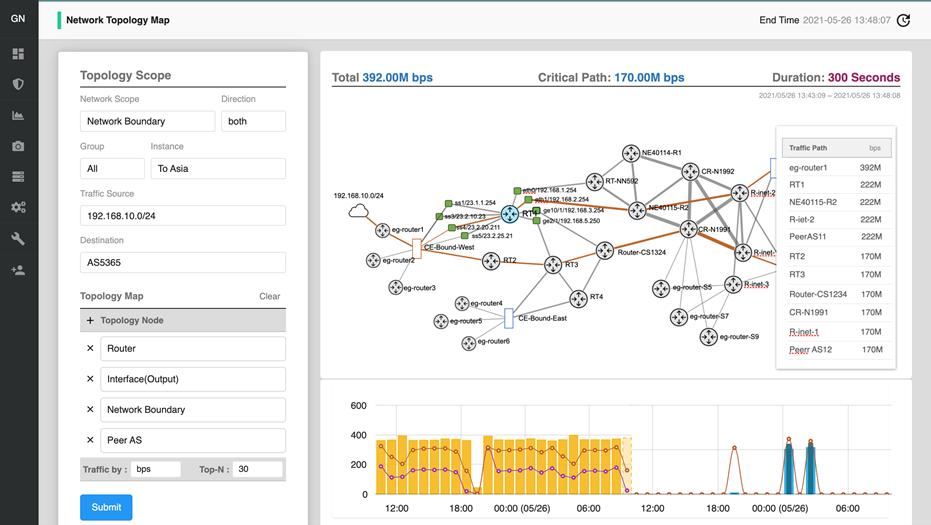The image size is (931, 525).
Task: Open the Direction dropdown showing both
Action: 253,121
